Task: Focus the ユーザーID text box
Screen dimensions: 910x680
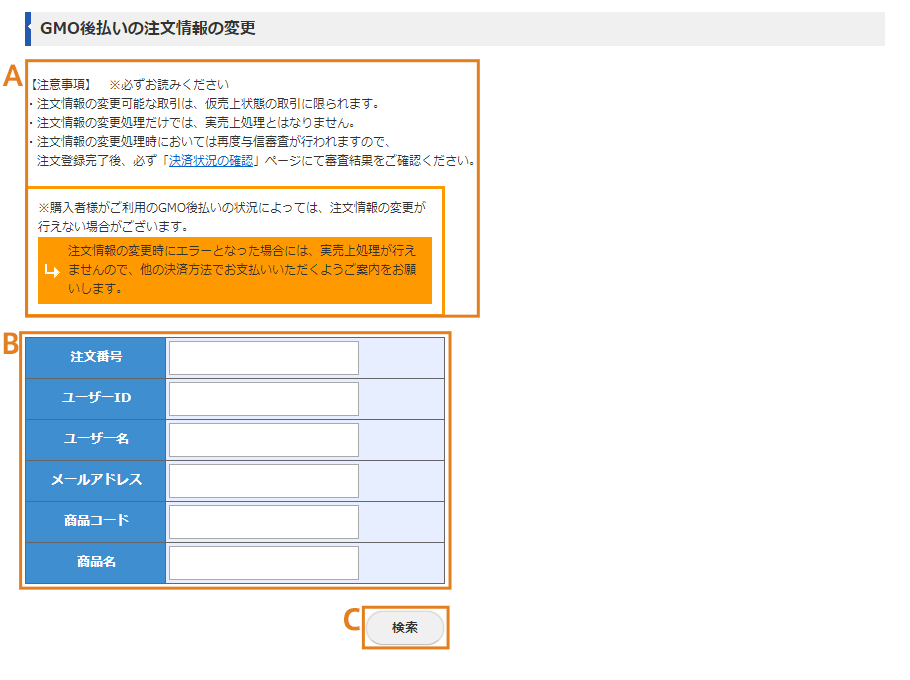Action: click(263, 399)
